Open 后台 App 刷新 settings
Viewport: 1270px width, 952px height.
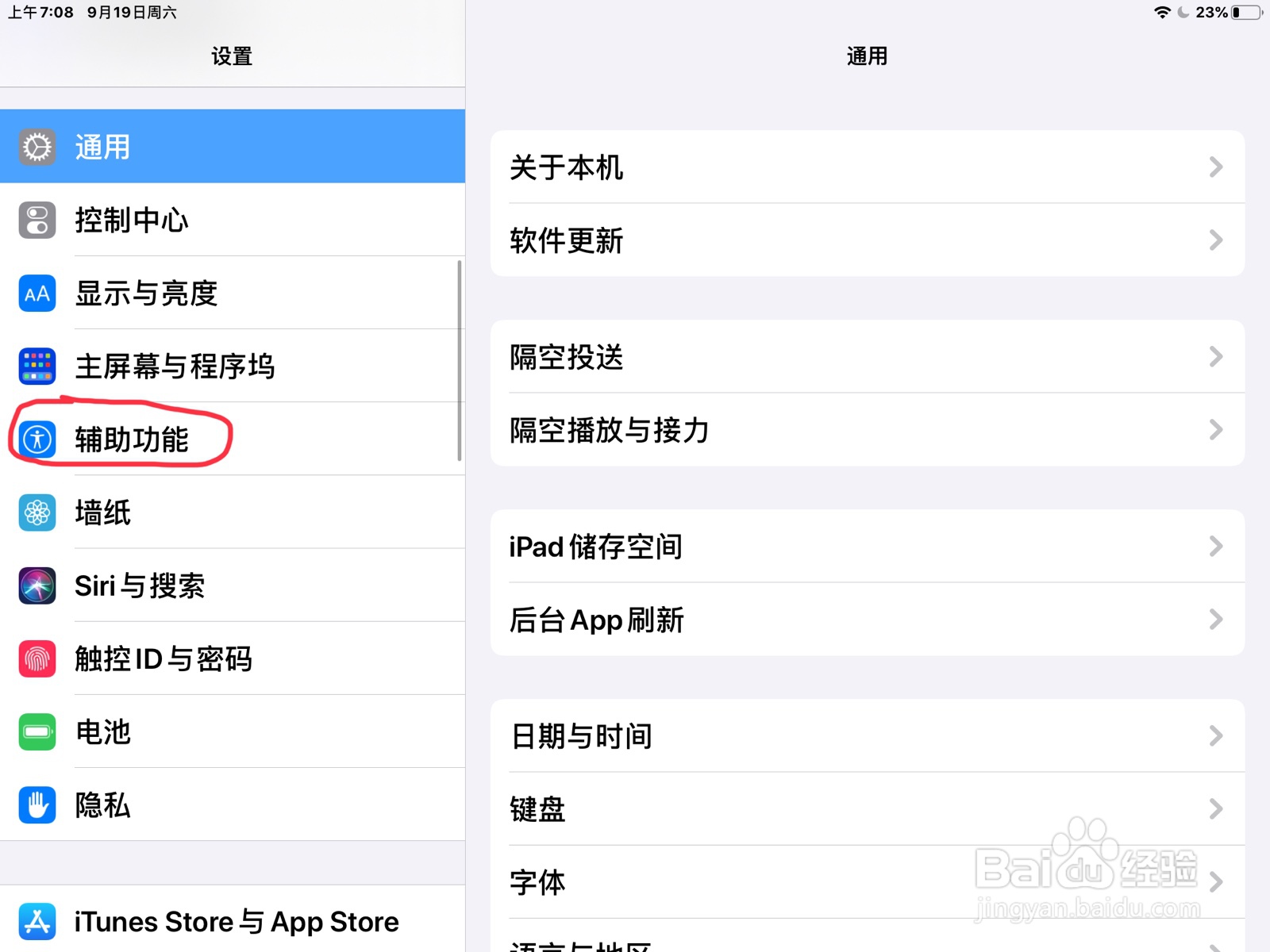(x=868, y=619)
